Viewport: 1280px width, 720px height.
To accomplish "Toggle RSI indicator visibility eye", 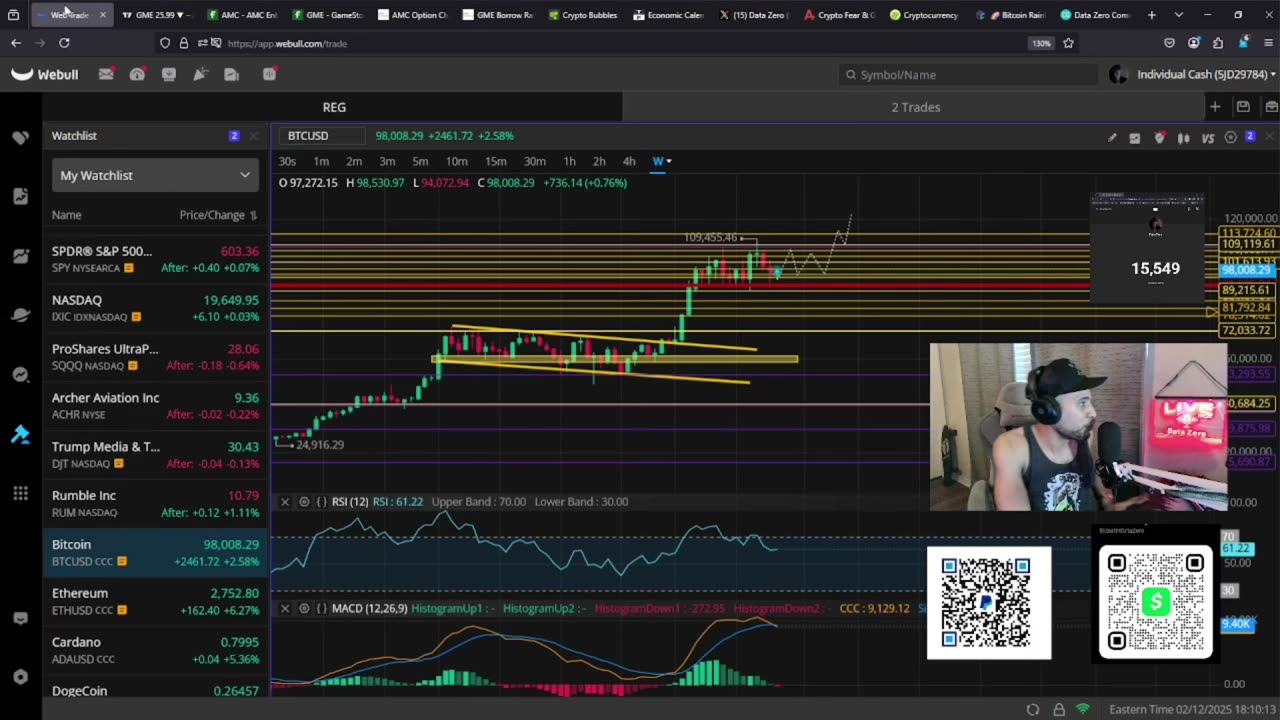I will (x=304, y=502).
